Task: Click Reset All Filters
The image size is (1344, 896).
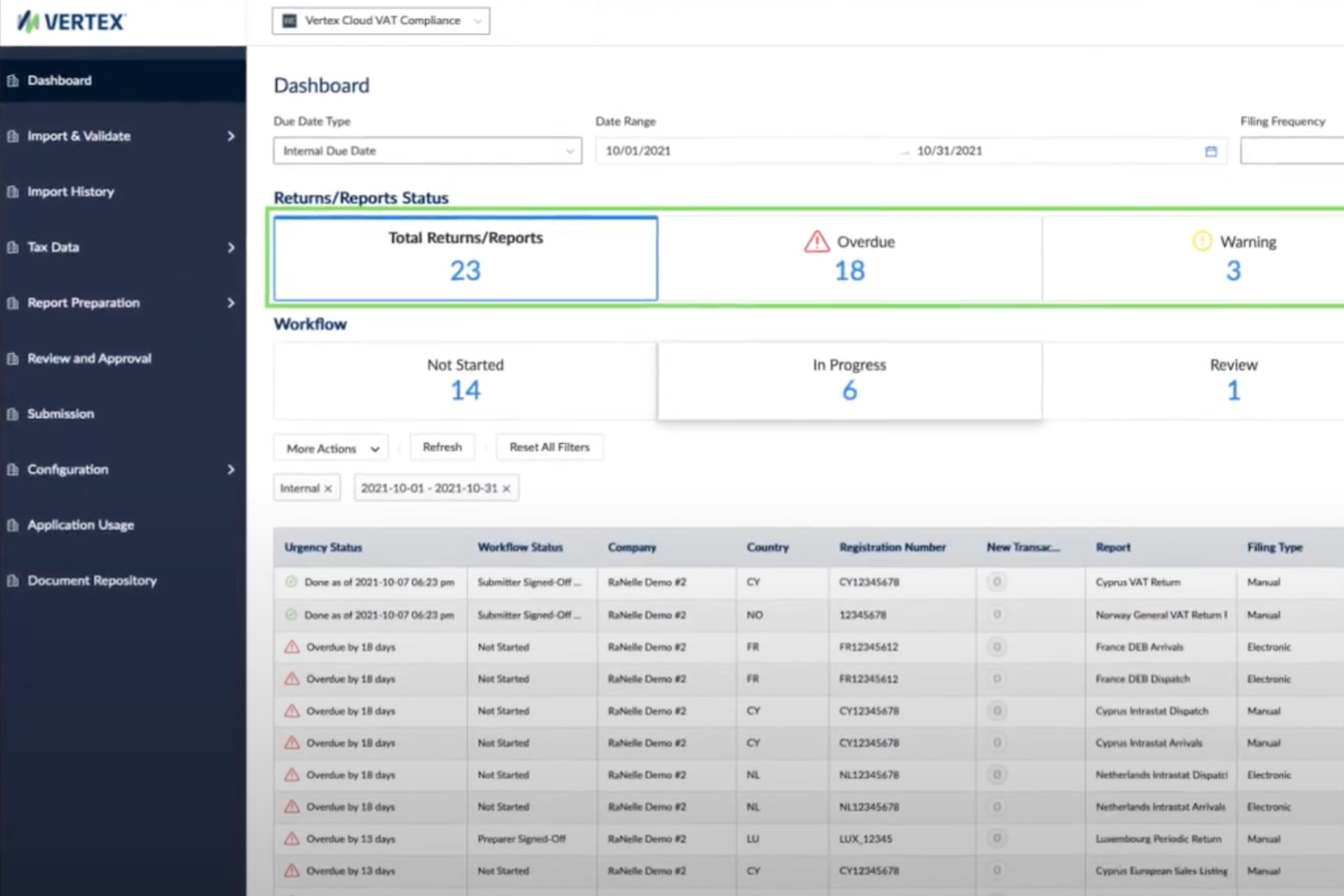Action: 549,447
